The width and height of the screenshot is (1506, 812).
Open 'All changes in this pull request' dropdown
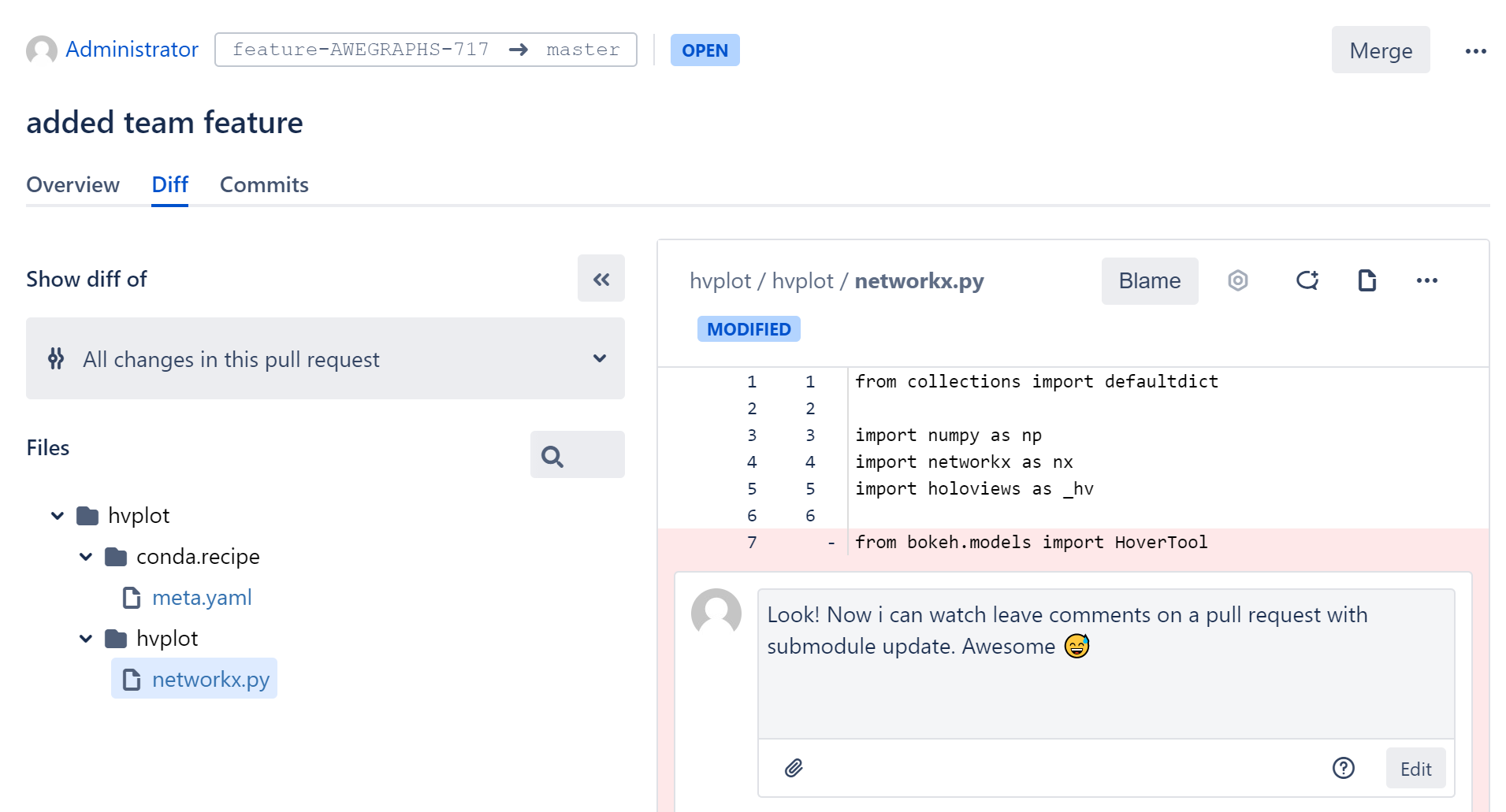(325, 359)
